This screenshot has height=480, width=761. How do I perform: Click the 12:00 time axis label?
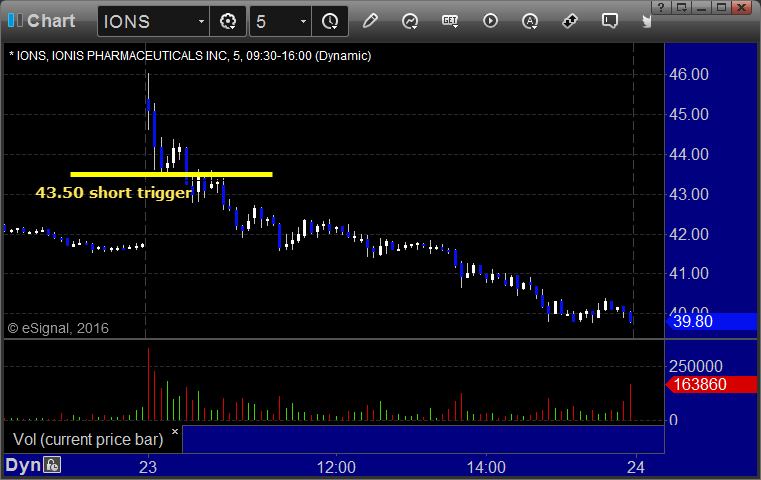point(336,467)
